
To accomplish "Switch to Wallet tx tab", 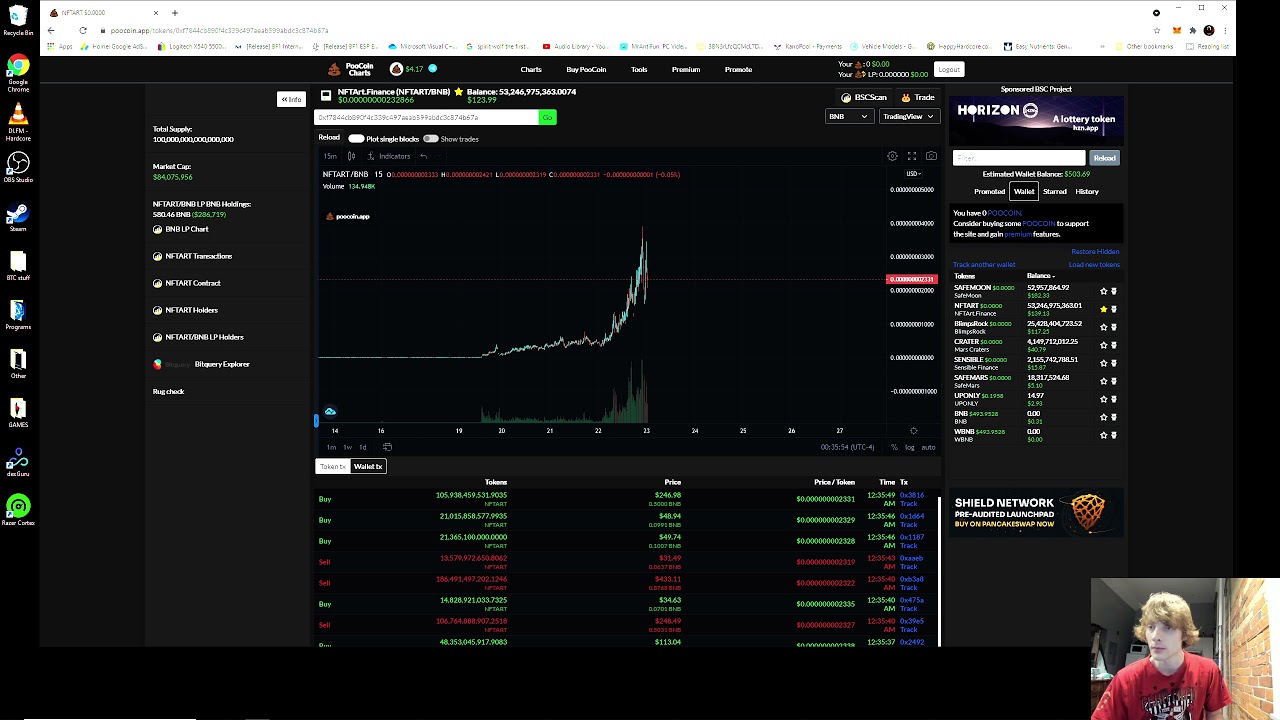I will point(368,467).
